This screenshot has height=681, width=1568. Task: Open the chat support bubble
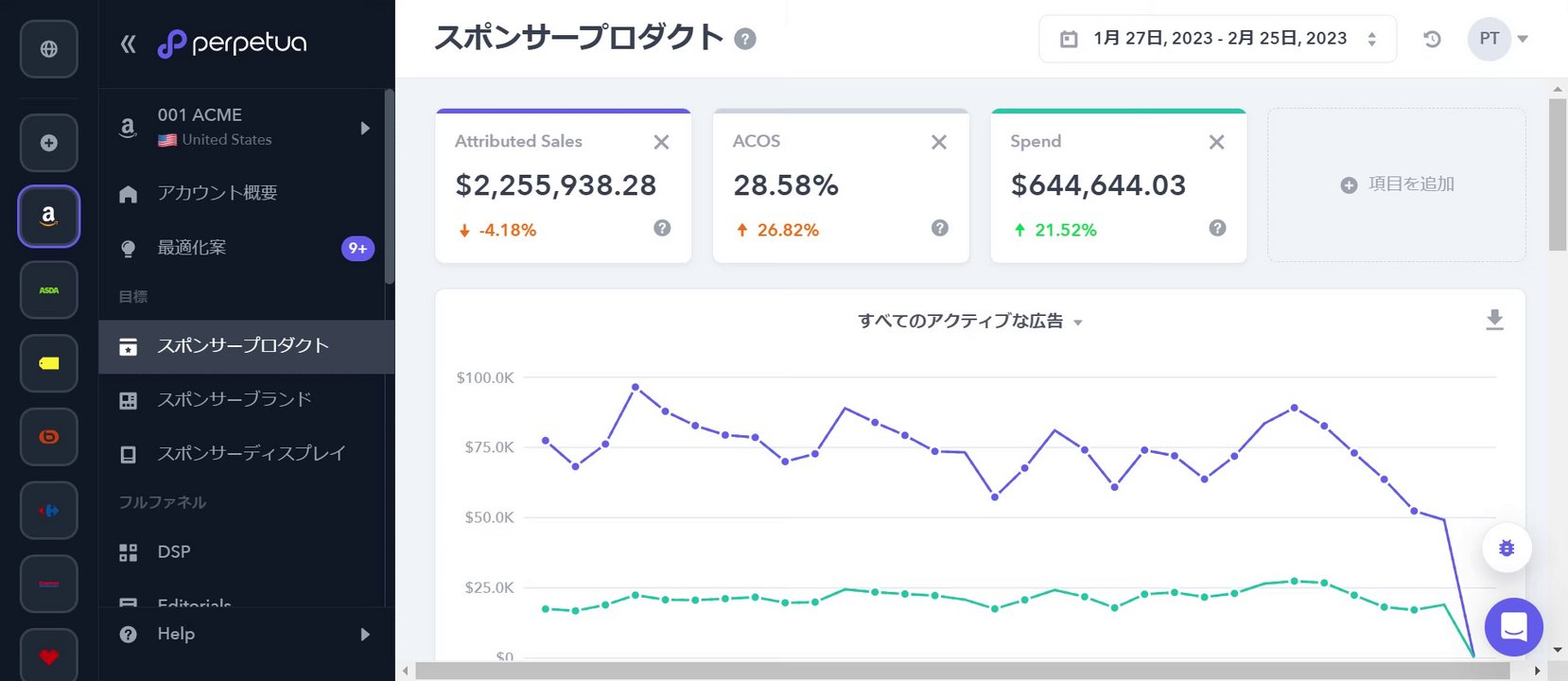1513,626
